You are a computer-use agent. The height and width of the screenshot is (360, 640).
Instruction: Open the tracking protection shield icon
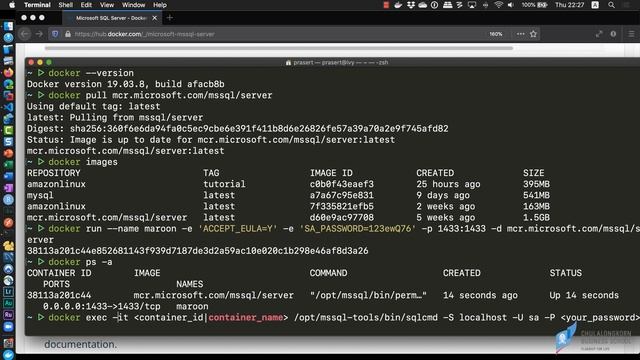click(55, 34)
